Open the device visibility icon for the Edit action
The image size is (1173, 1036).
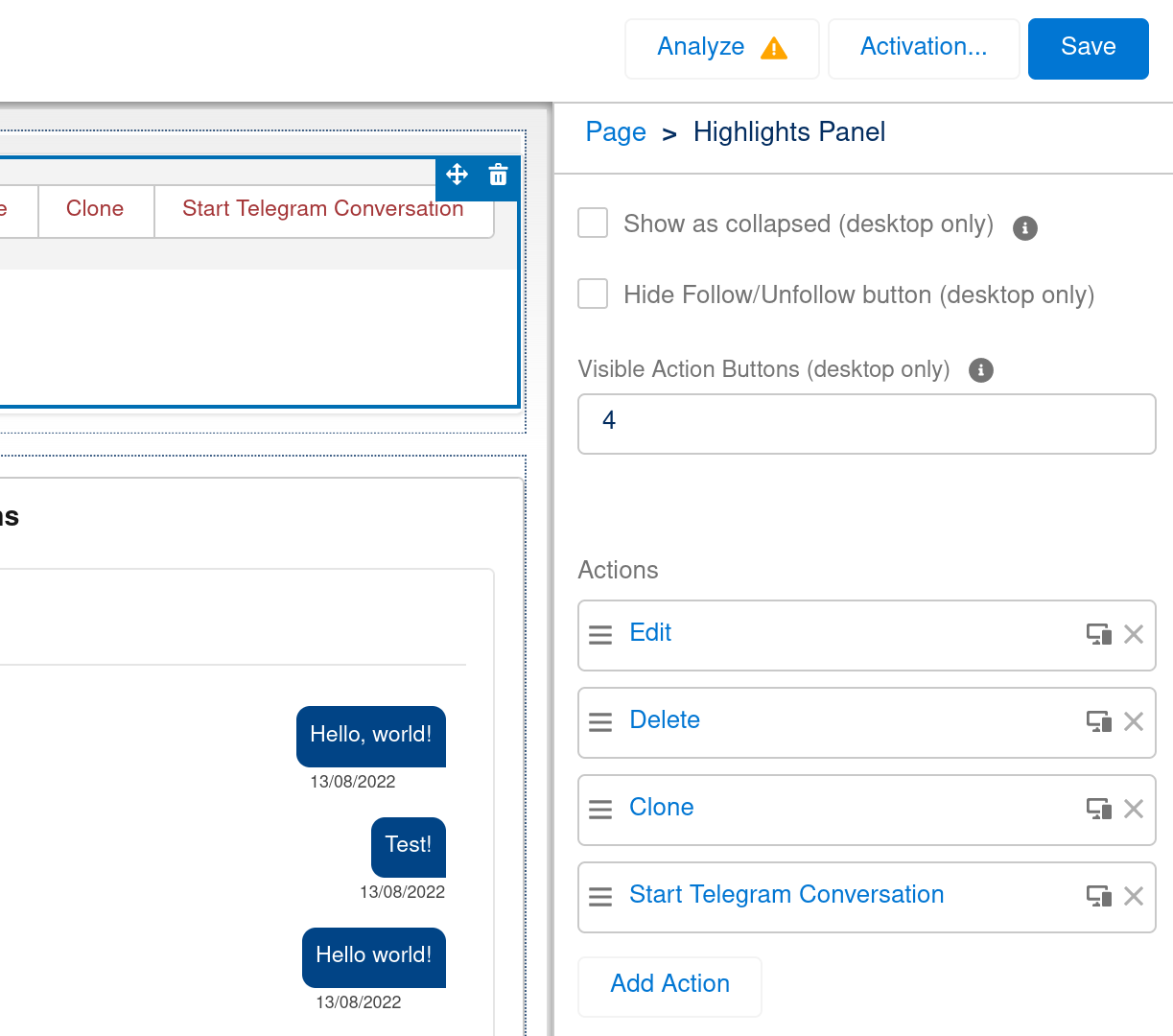[1099, 634]
